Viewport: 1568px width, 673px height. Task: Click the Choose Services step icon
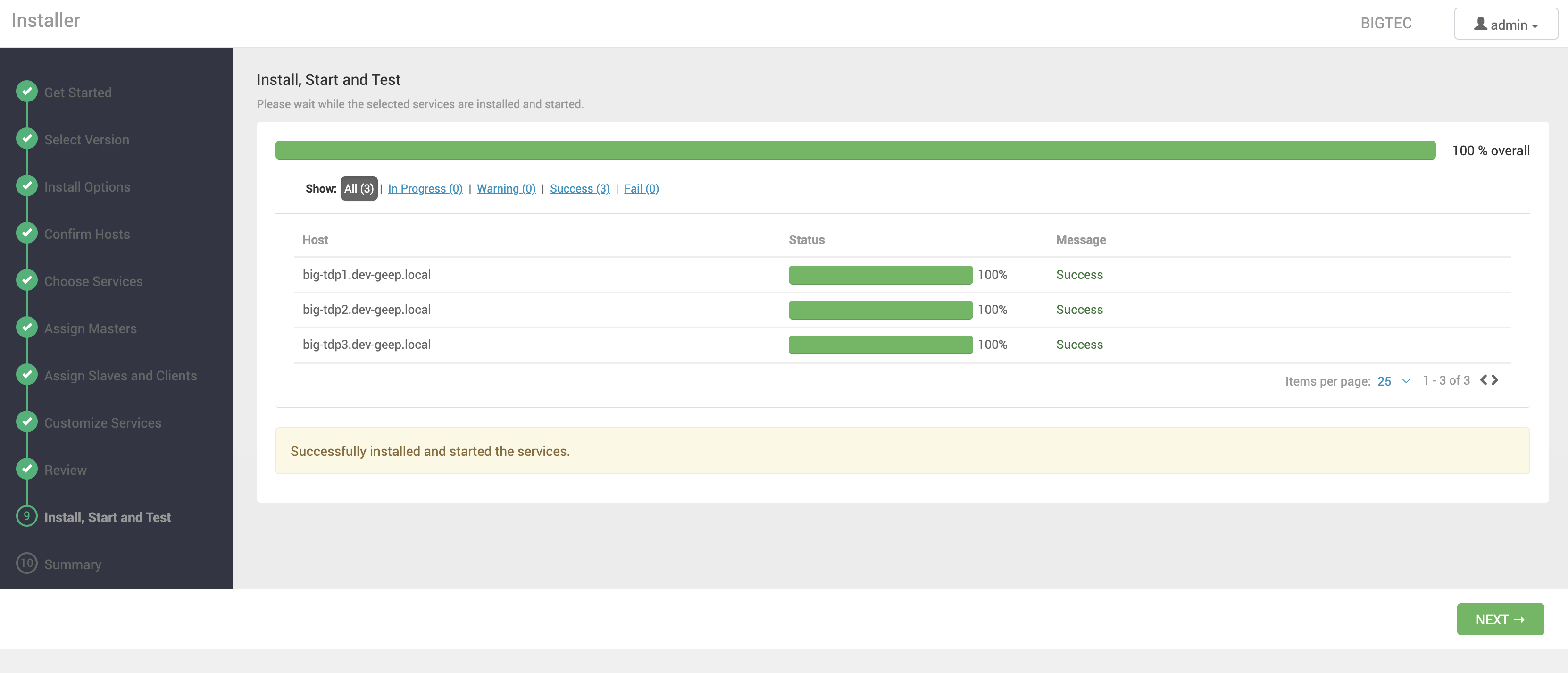[x=26, y=280]
